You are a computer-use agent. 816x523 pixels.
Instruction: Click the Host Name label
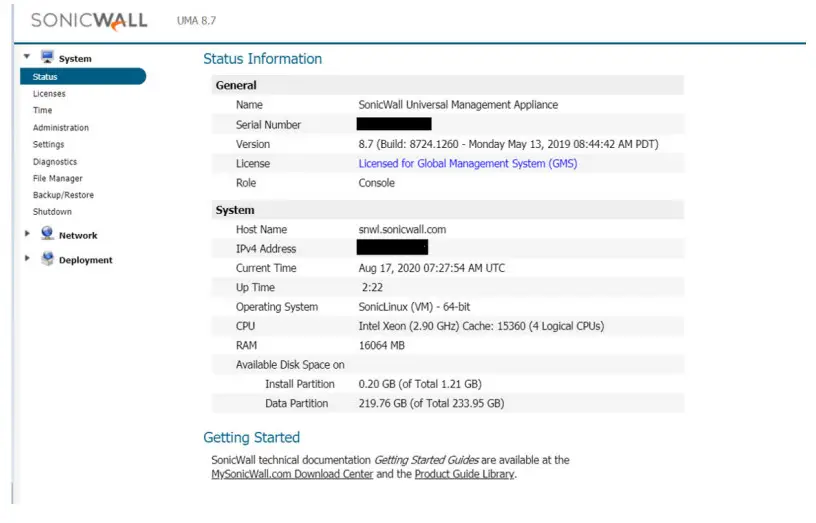coord(261,229)
